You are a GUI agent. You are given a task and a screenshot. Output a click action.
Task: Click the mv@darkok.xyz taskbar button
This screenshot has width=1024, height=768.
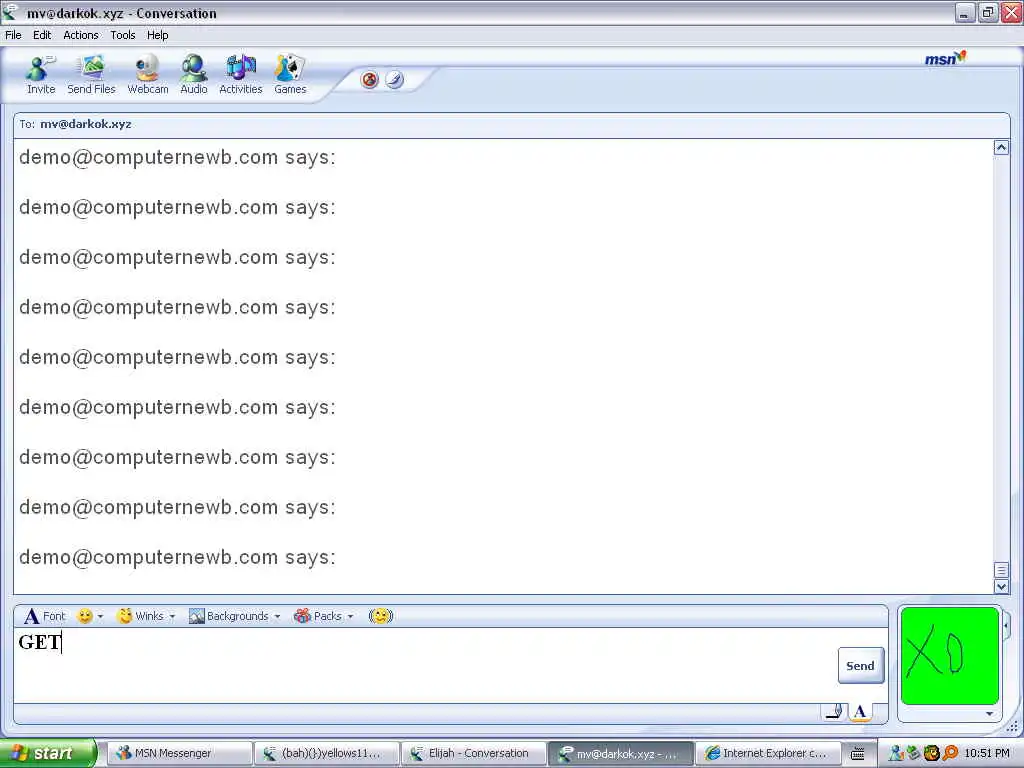620,754
